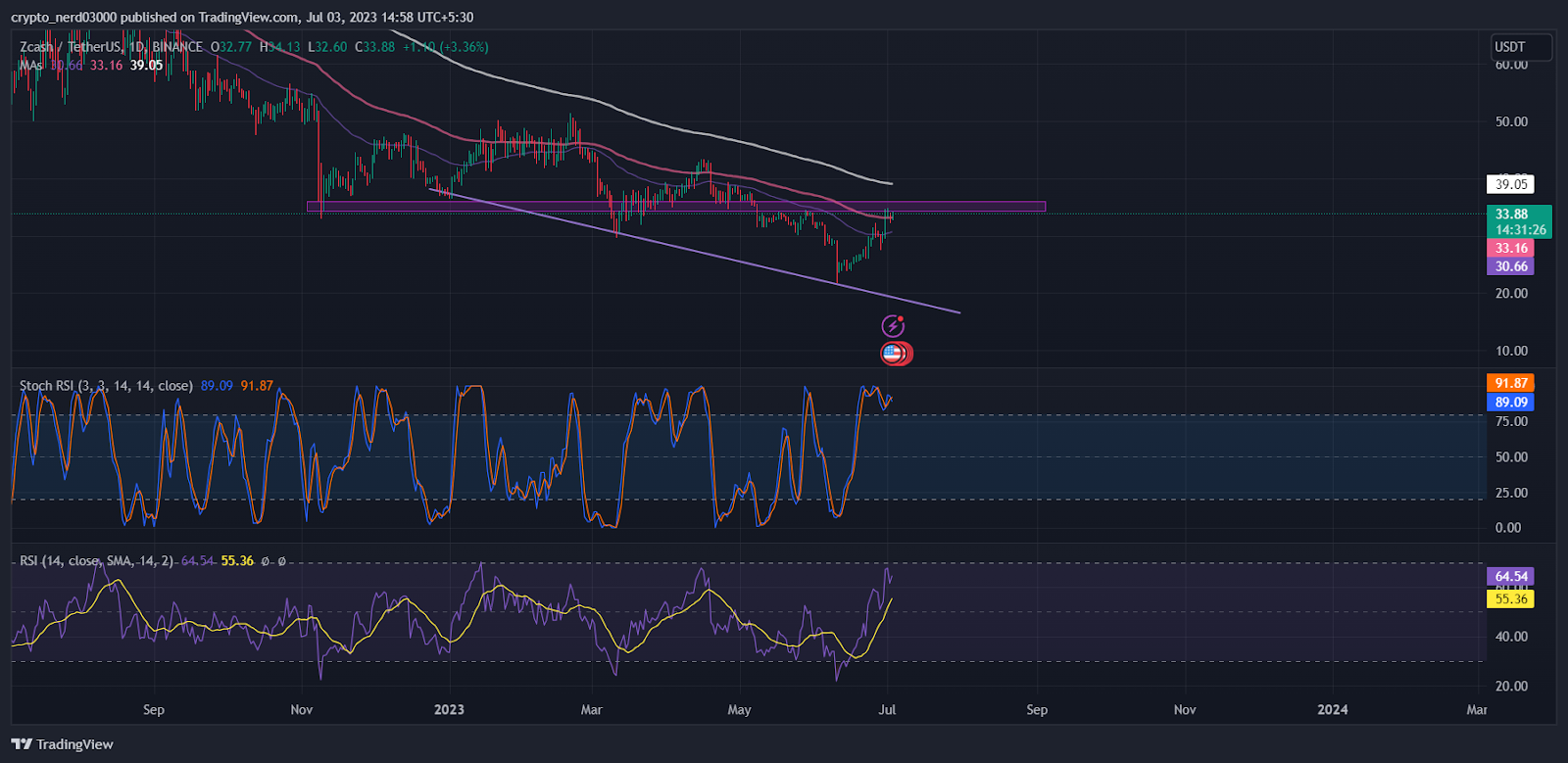The width and height of the screenshot is (1568, 763).
Task: Click the 2023 label on time axis
Action: (x=449, y=709)
